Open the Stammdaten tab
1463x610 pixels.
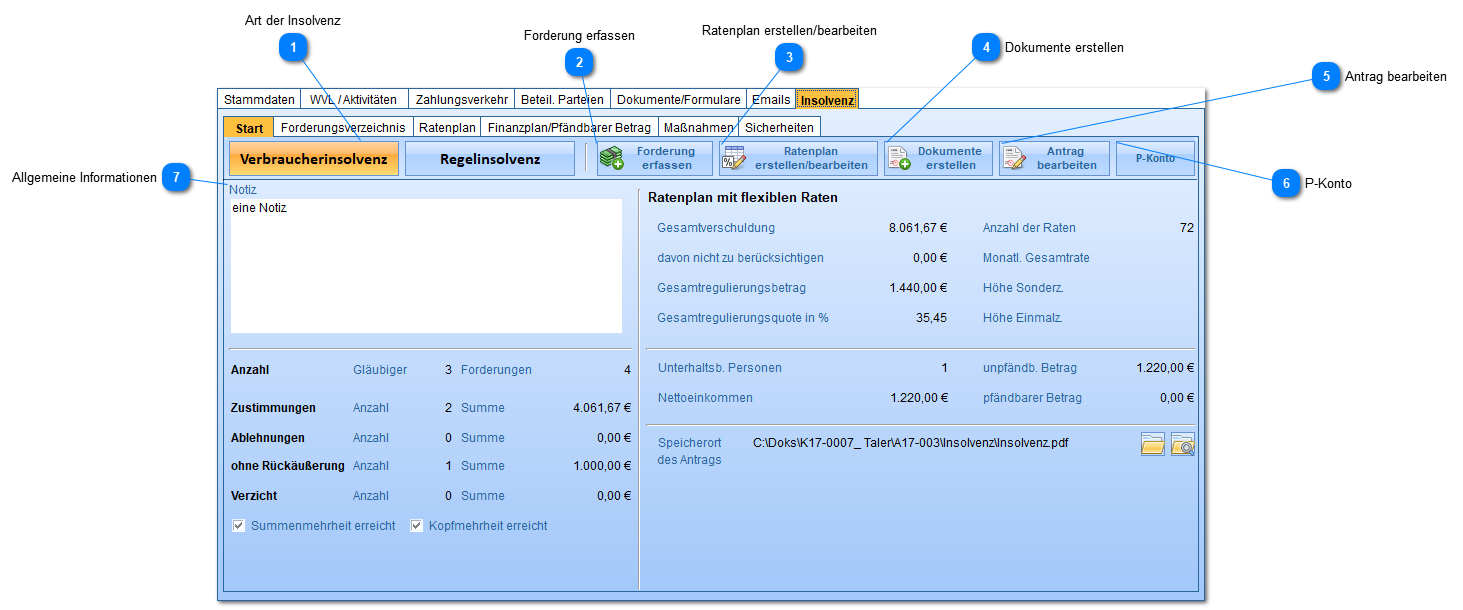259,100
